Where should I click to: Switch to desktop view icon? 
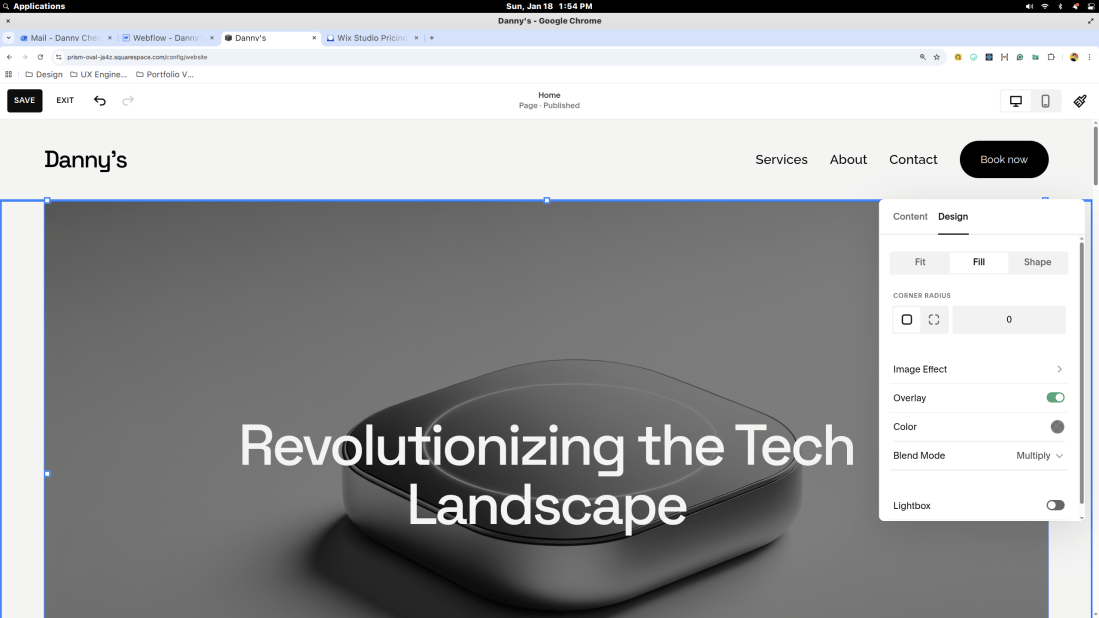coord(1016,101)
